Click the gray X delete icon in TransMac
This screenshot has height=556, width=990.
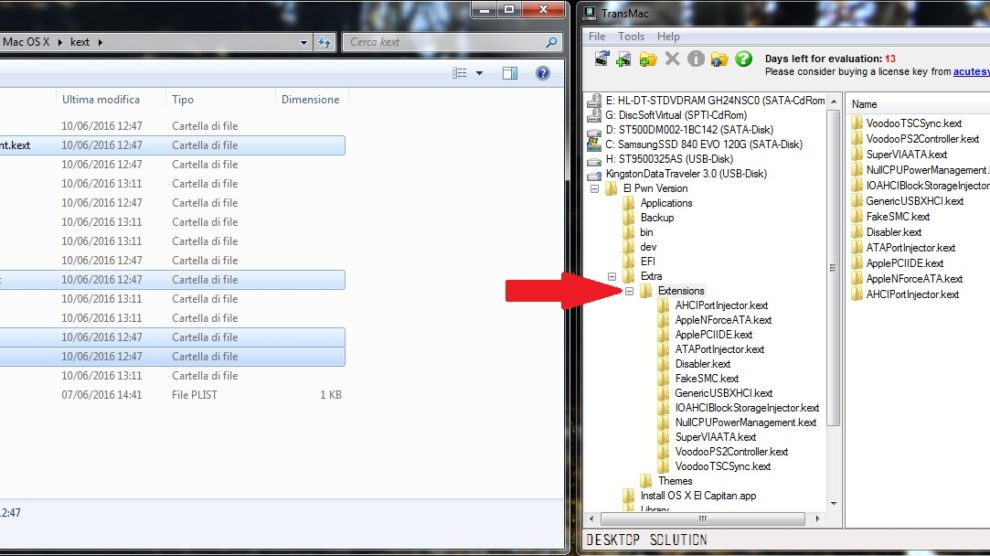(x=672, y=59)
